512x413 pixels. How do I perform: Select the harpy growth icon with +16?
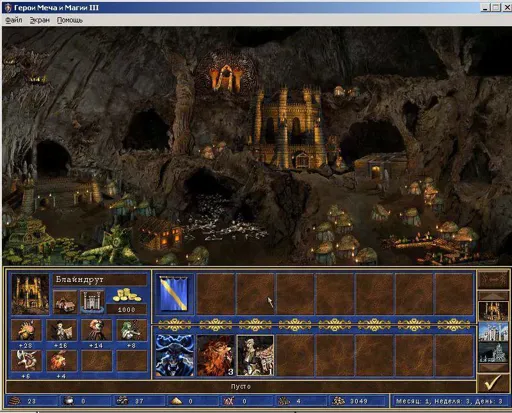(x=62, y=330)
